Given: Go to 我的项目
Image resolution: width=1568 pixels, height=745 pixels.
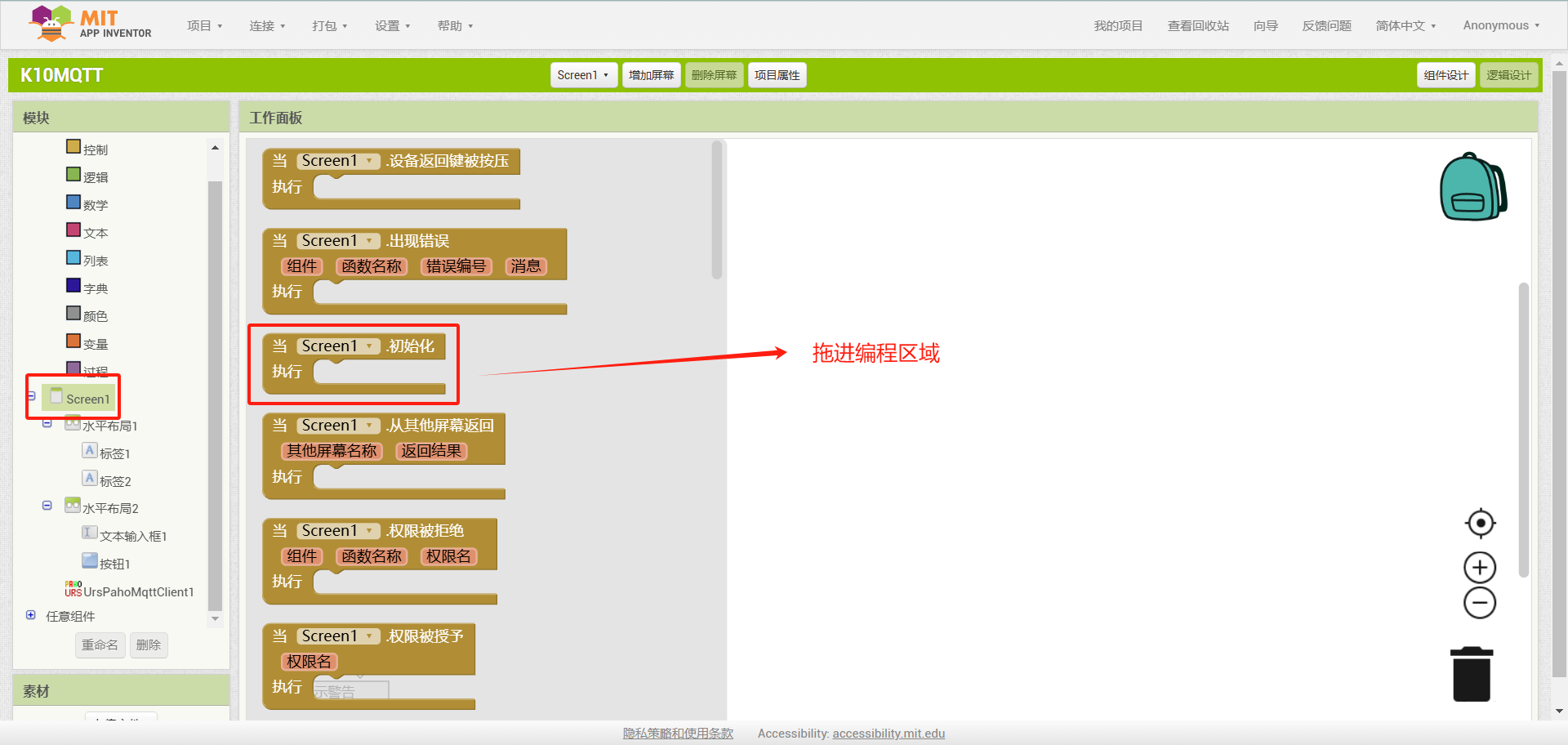Looking at the screenshot, I should pyautogui.click(x=1118, y=26).
